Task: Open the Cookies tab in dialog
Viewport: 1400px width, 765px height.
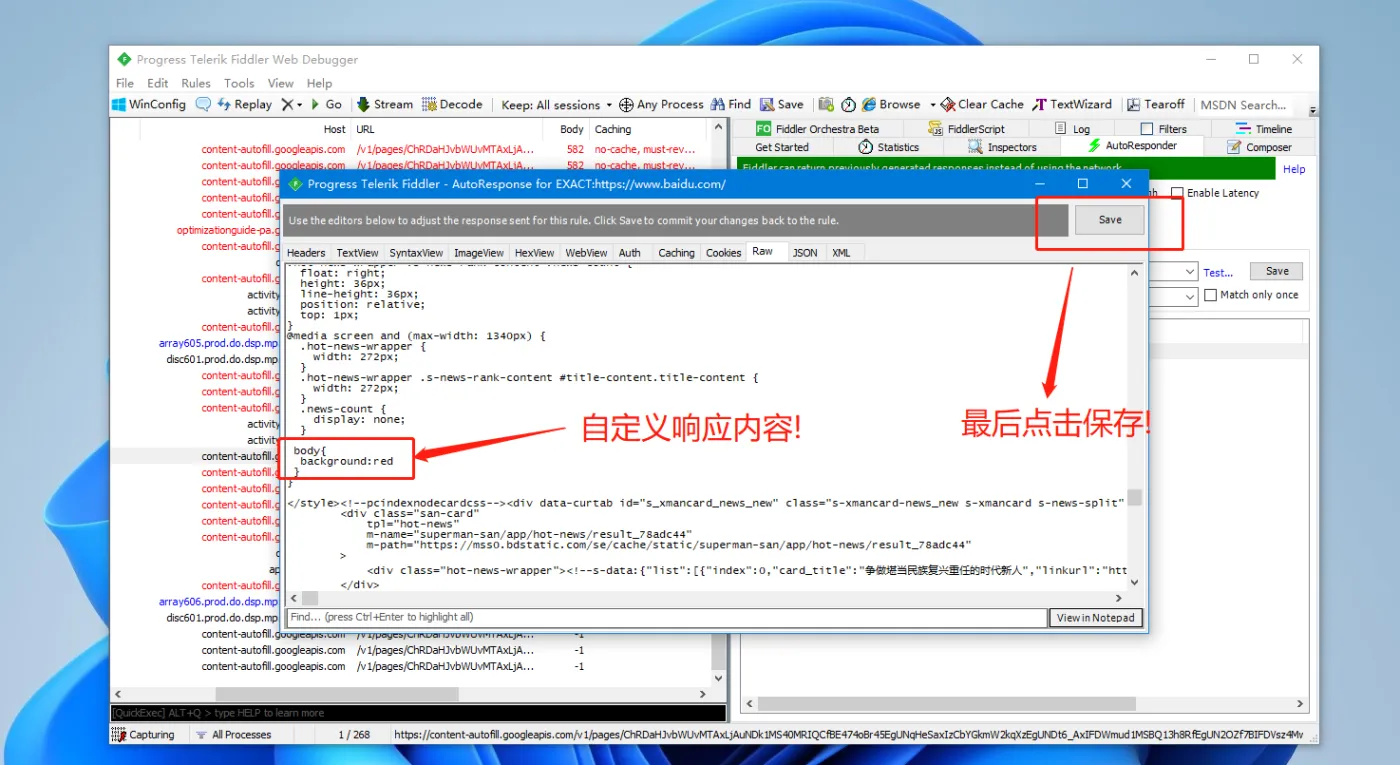Action: coord(723,253)
